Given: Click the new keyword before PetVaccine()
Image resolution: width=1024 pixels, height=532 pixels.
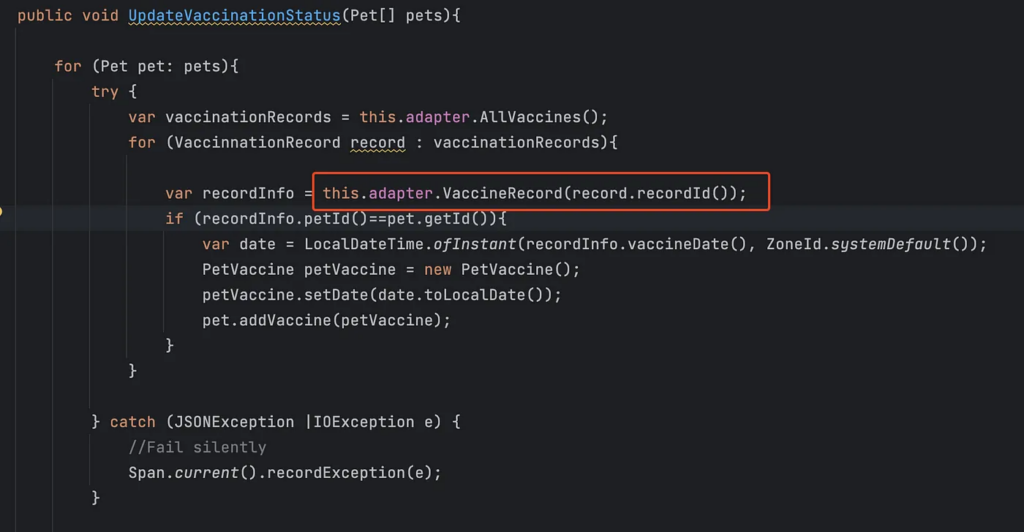Looking at the screenshot, I should 438,270.
